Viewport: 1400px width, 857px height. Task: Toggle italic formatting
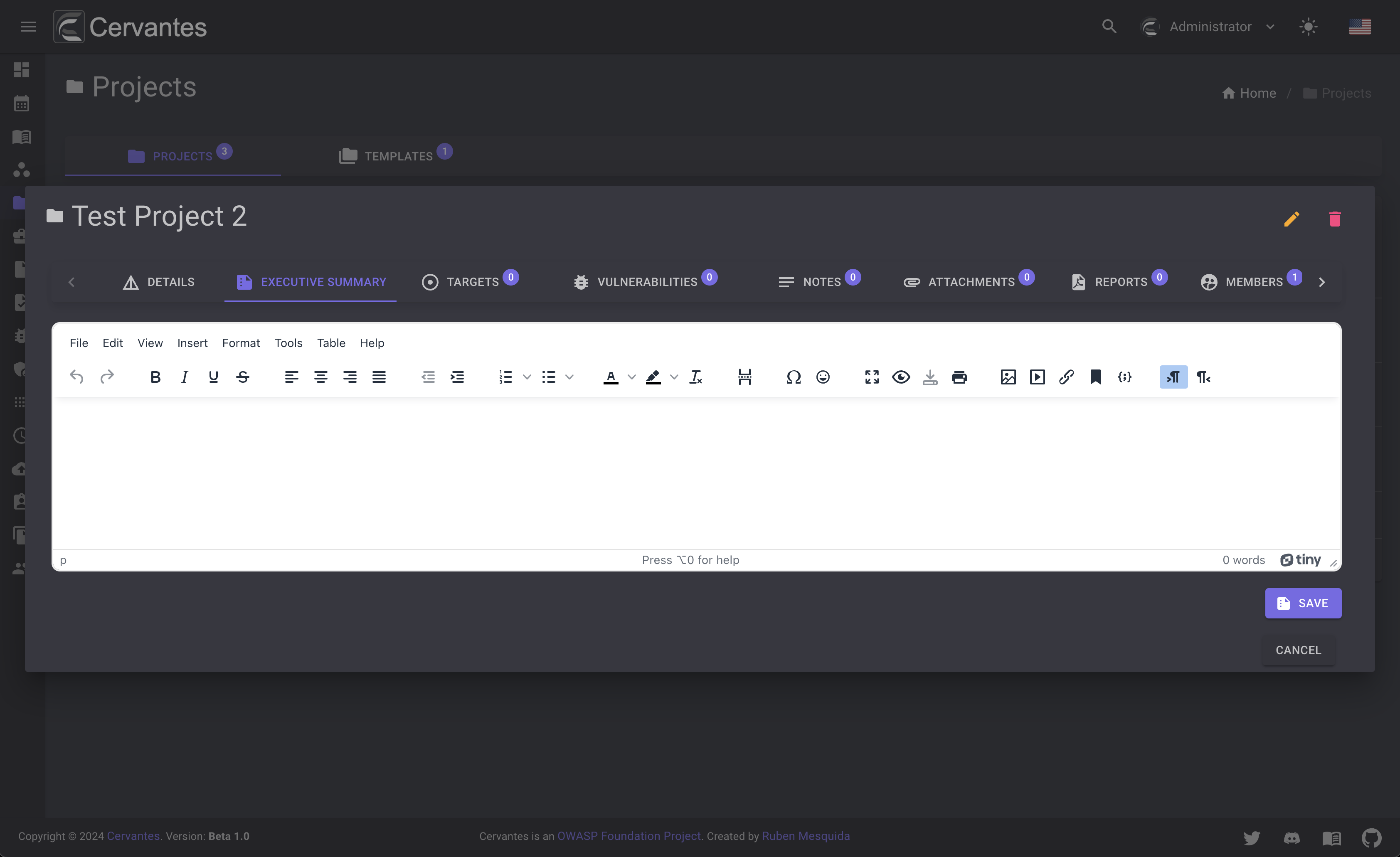tap(184, 377)
